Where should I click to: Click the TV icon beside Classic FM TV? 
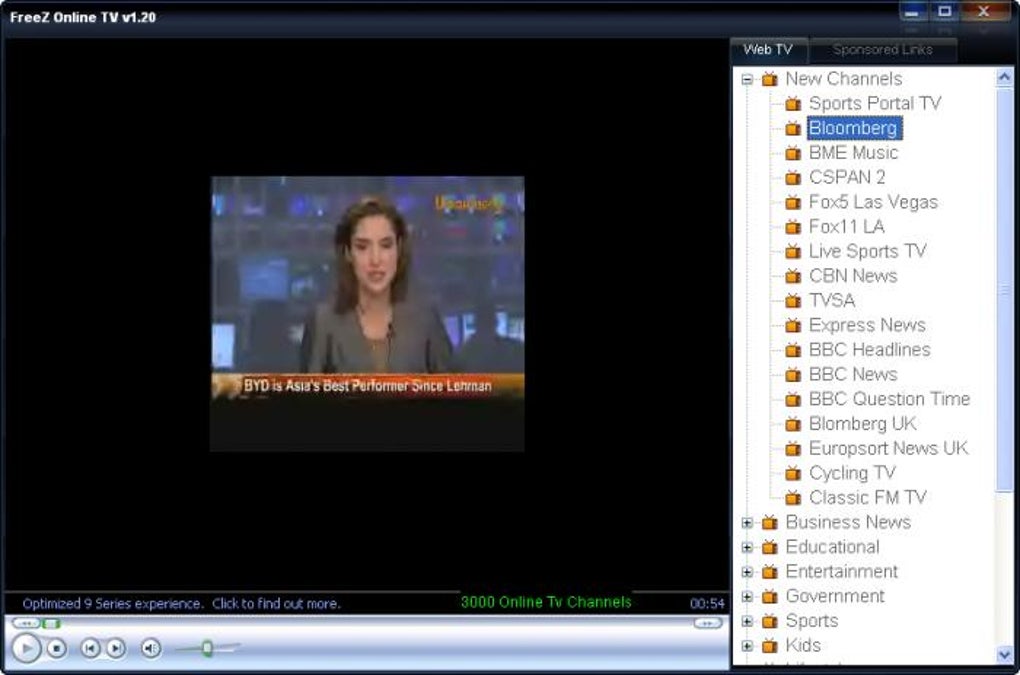tap(793, 499)
